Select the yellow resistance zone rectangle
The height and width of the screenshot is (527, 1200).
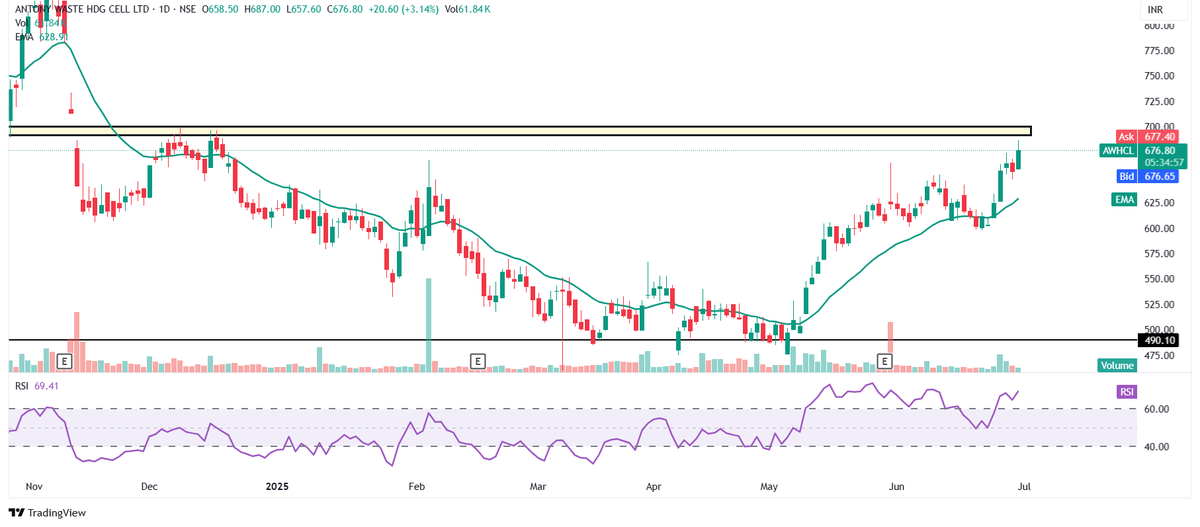[x=520, y=131]
